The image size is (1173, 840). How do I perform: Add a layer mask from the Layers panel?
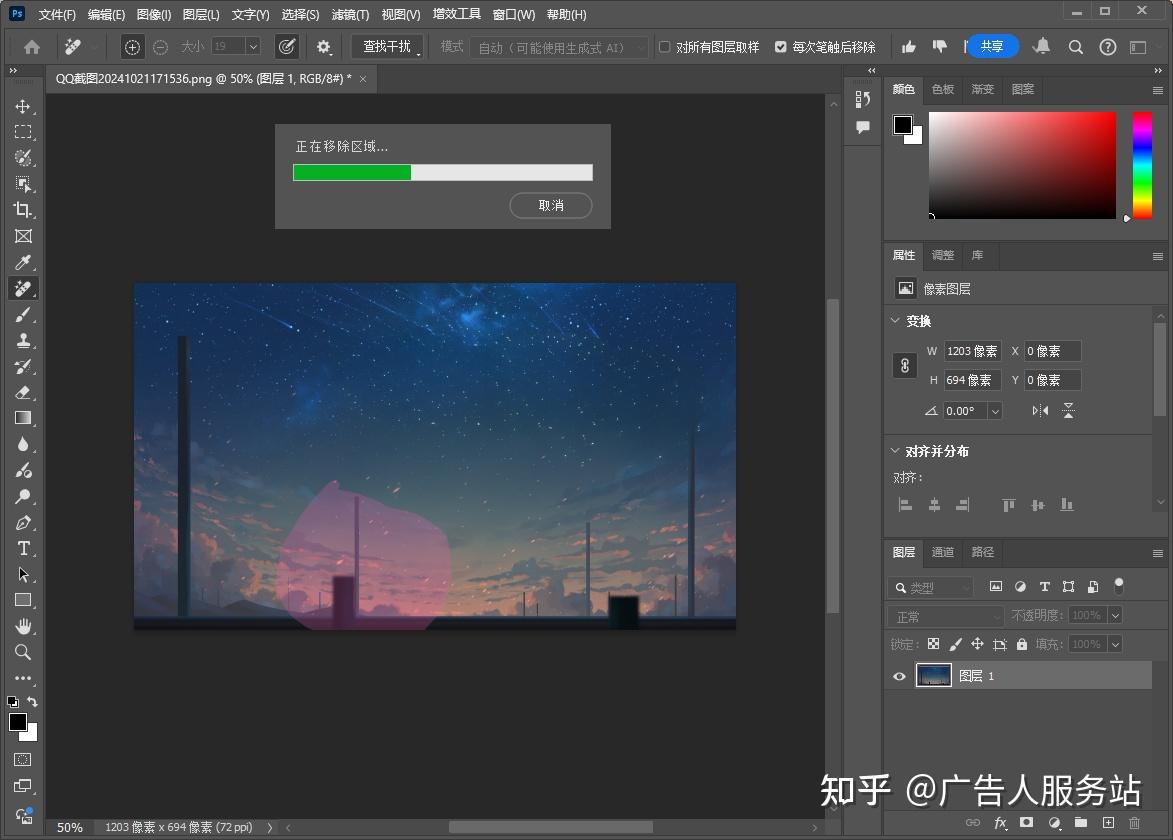point(1026,823)
